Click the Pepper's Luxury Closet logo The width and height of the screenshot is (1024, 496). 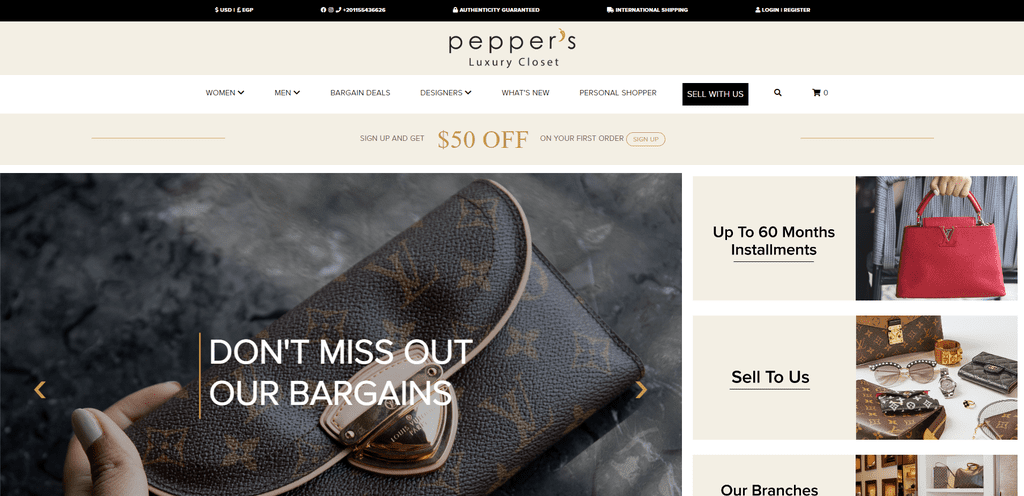click(x=512, y=48)
